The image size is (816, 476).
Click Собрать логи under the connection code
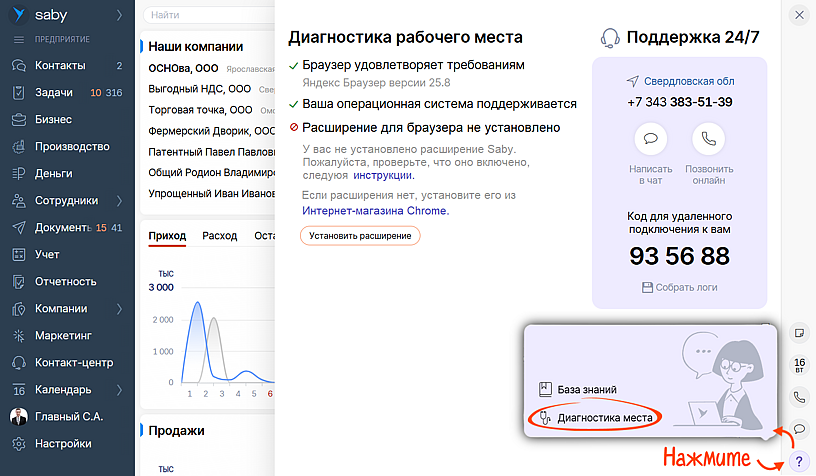[679, 287]
